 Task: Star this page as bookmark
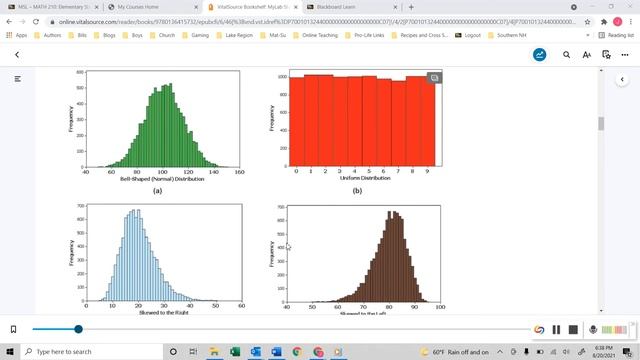point(587,22)
